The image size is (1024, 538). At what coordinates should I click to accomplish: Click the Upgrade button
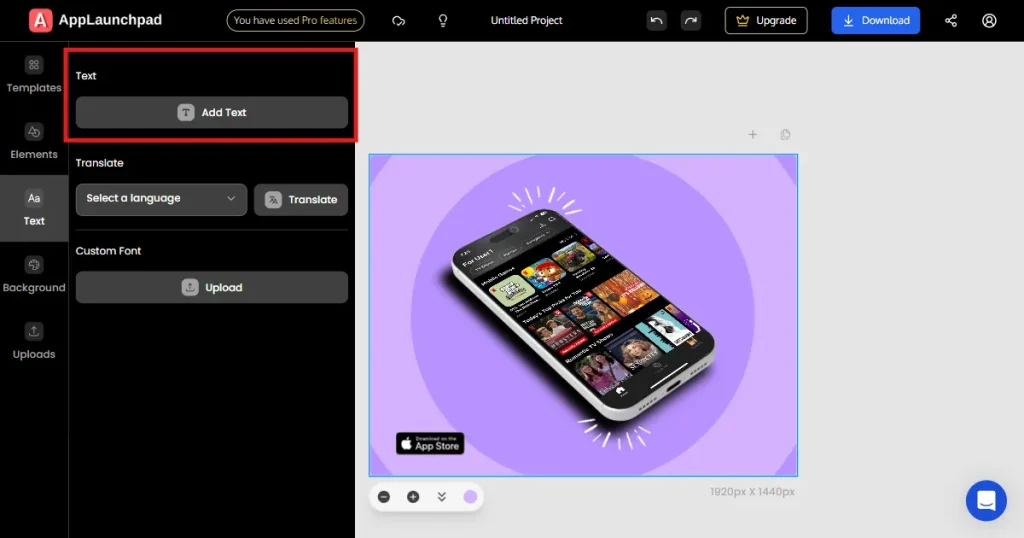pos(766,20)
